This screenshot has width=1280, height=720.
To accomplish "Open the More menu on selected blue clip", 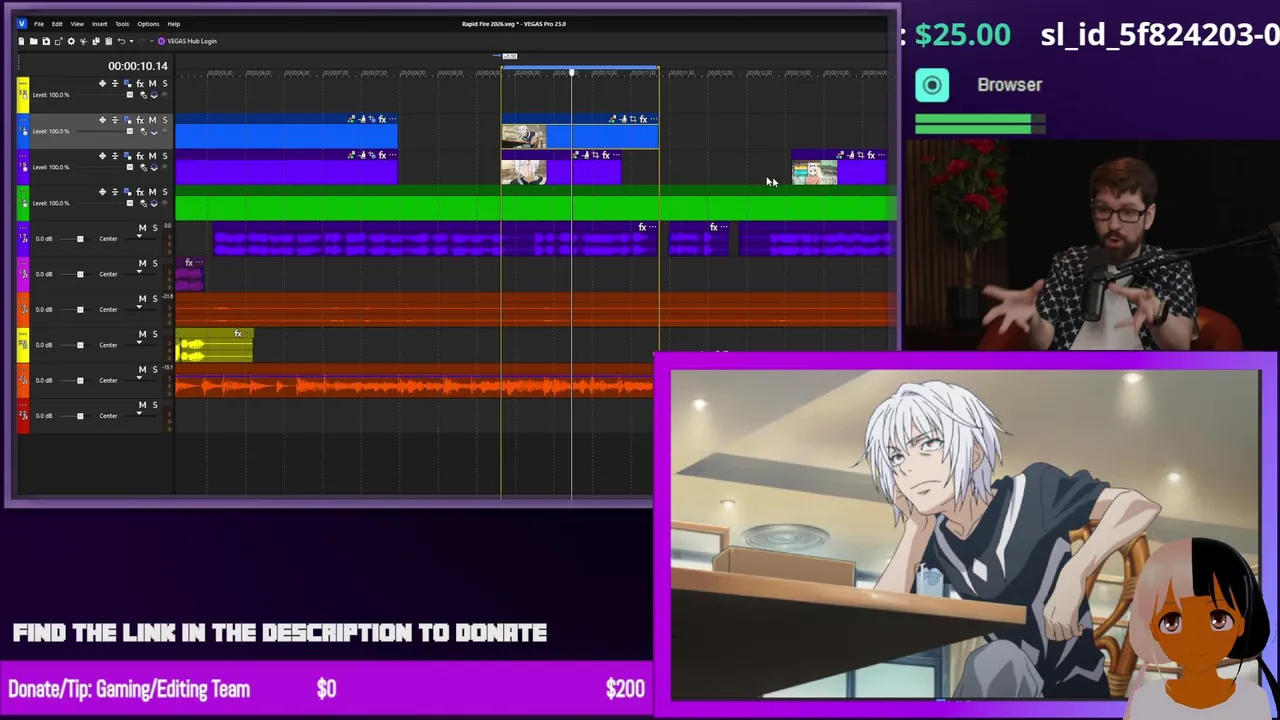I will 653,119.
